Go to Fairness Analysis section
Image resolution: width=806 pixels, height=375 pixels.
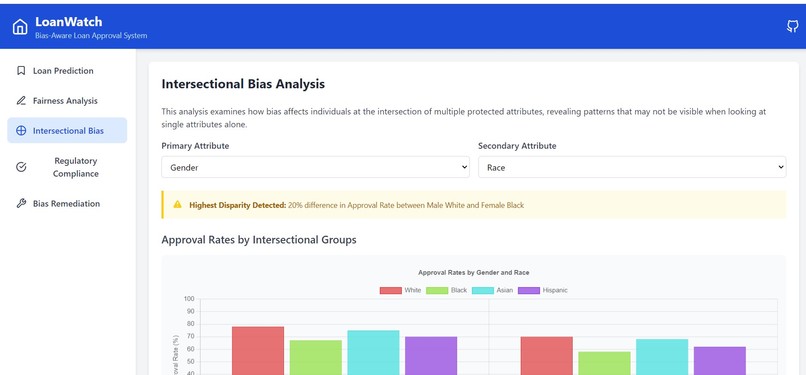click(67, 101)
